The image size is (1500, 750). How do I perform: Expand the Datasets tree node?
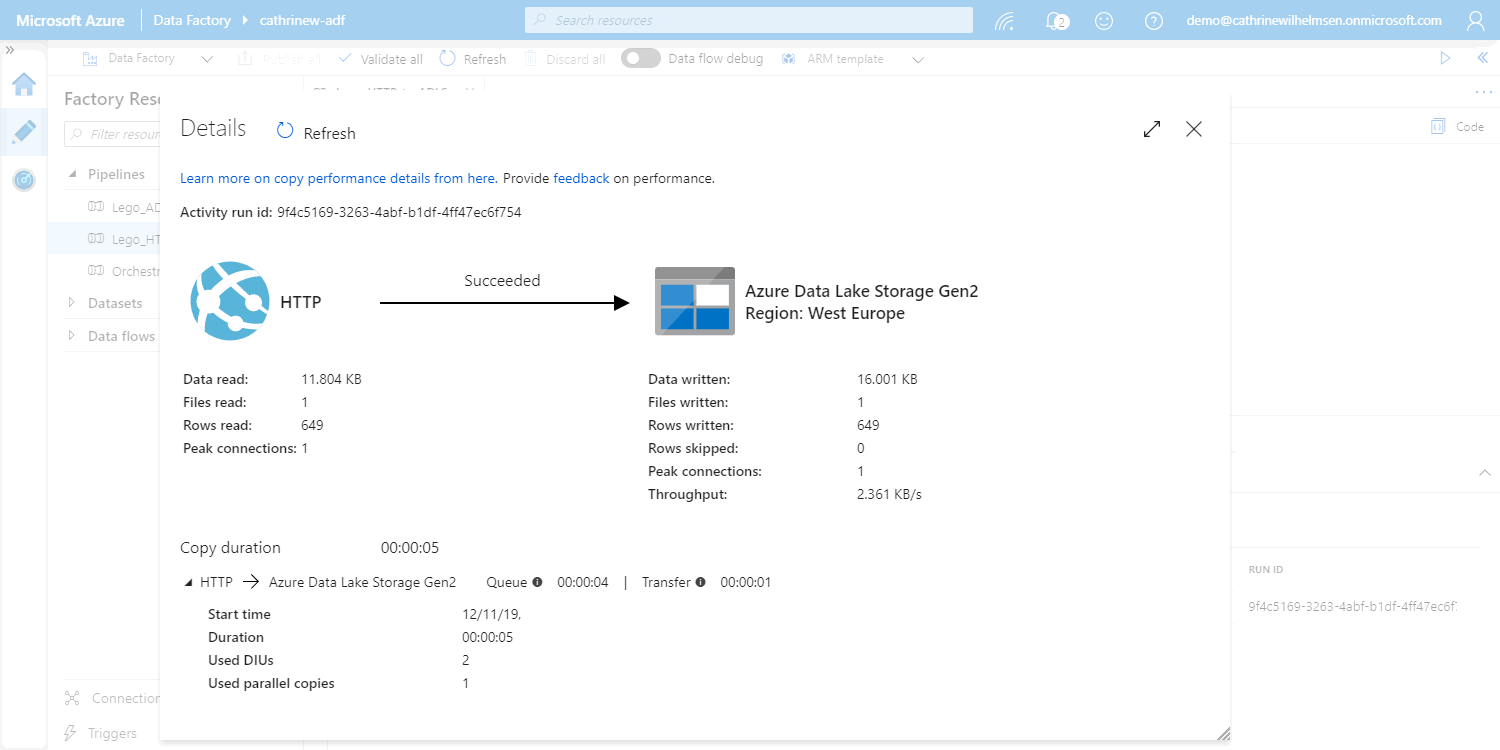pyautogui.click(x=72, y=303)
